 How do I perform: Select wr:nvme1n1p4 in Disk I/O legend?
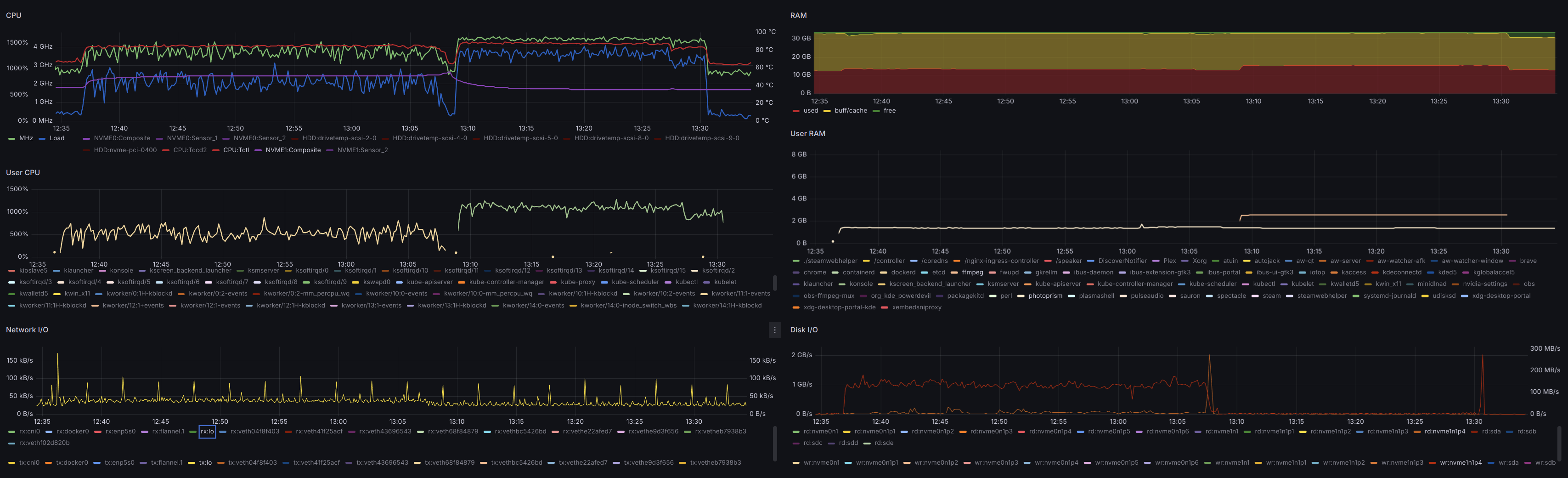[1460, 463]
